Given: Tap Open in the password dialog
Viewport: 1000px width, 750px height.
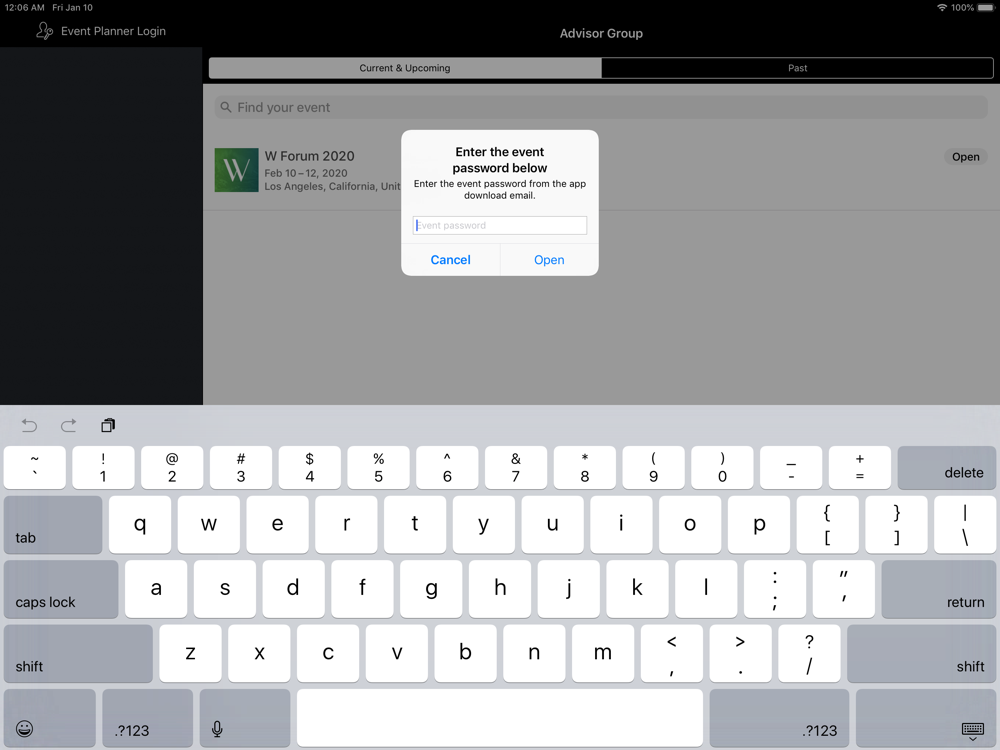Looking at the screenshot, I should point(549,260).
